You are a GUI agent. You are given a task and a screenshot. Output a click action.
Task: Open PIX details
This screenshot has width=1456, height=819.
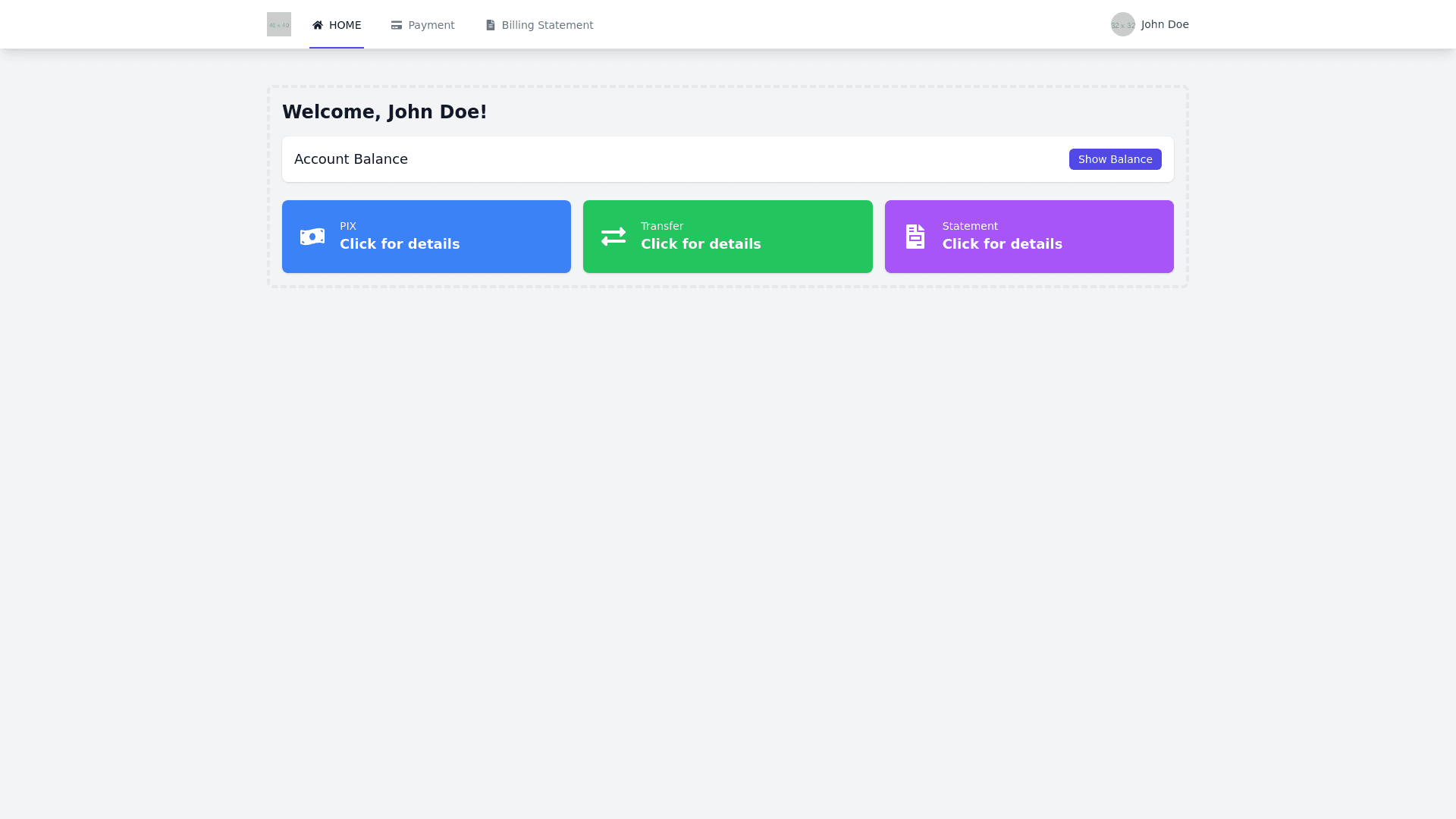coord(426,236)
